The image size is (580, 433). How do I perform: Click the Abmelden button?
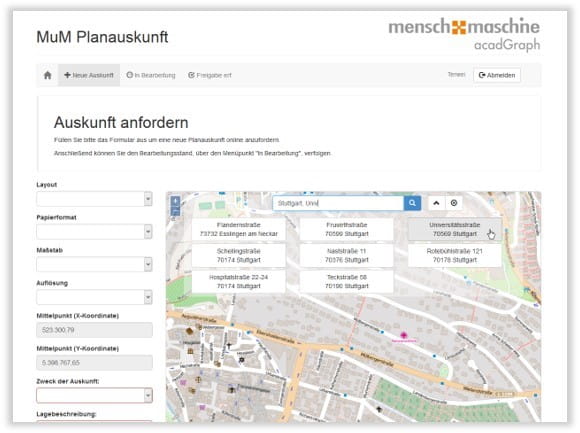[x=497, y=75]
